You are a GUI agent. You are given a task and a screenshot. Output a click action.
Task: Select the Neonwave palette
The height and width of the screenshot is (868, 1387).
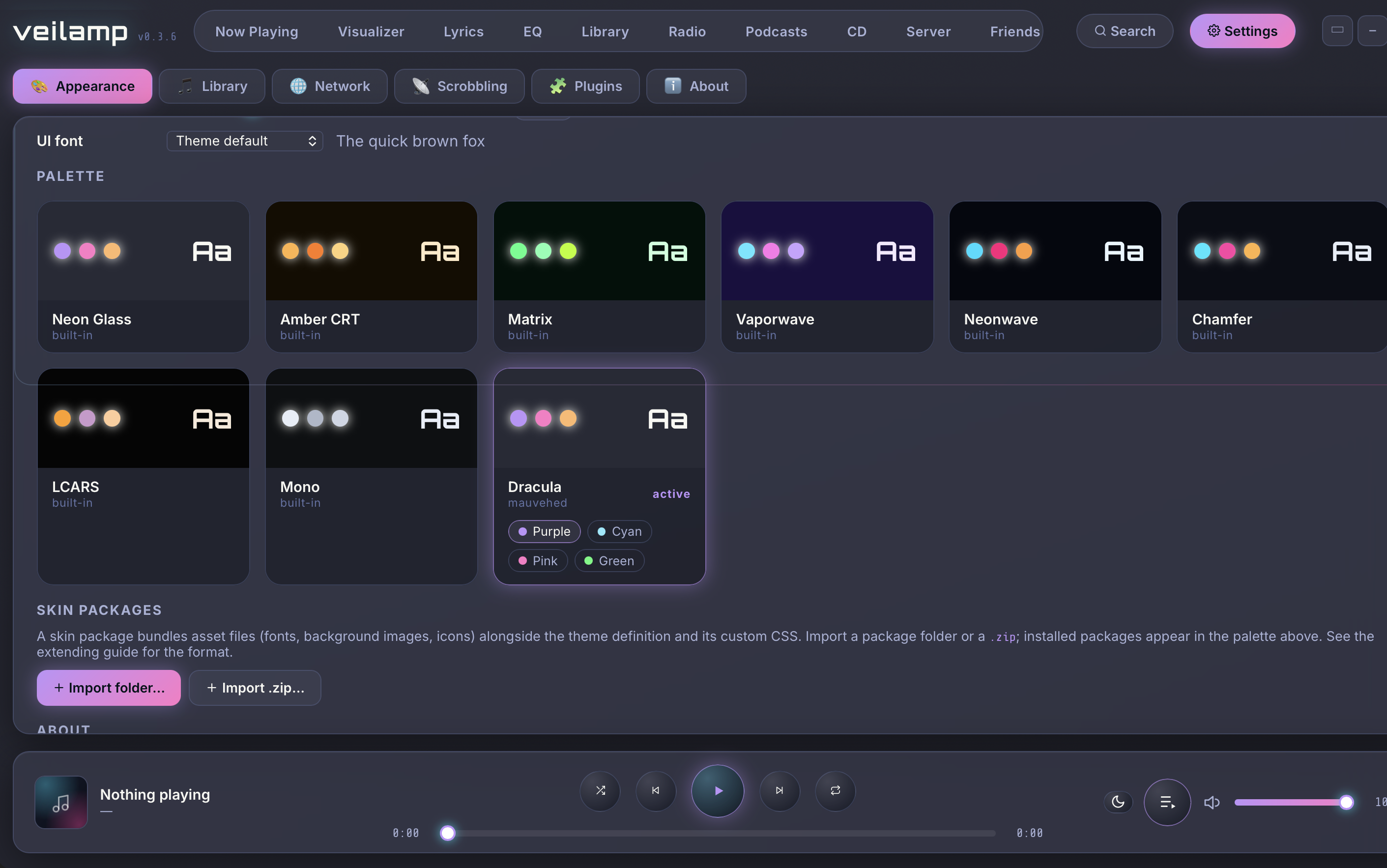1055,277
